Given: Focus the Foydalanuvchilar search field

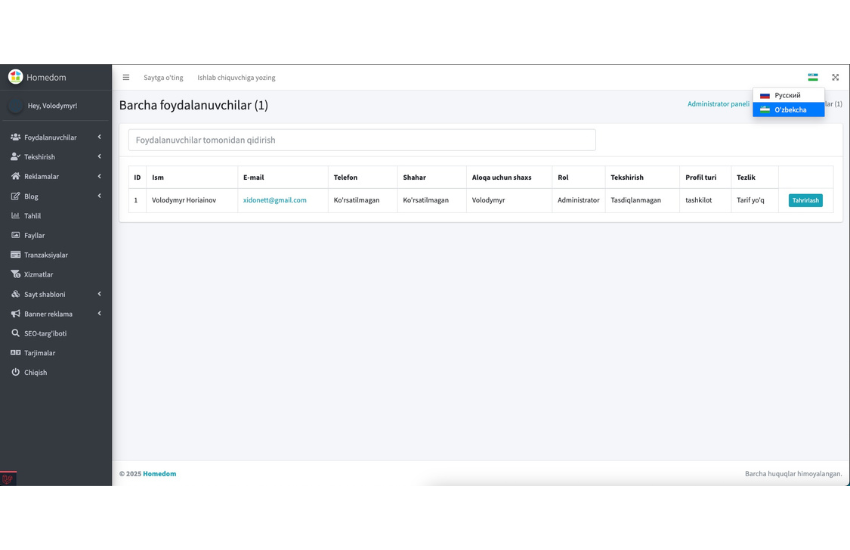Looking at the screenshot, I should 361,140.
